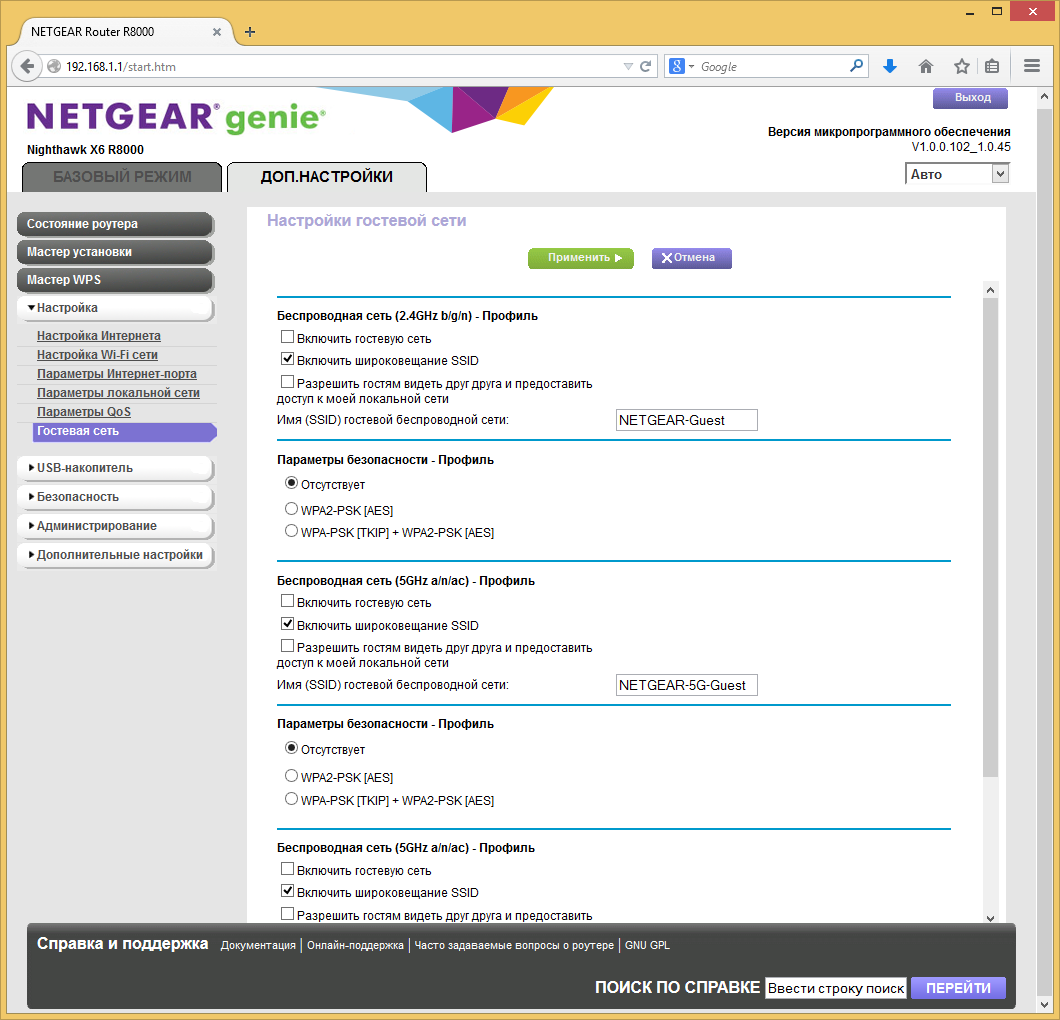Select WPA2-PSK [AES] for NETGEAR-5G-Guest
The image size is (1060, 1020).
[291, 775]
